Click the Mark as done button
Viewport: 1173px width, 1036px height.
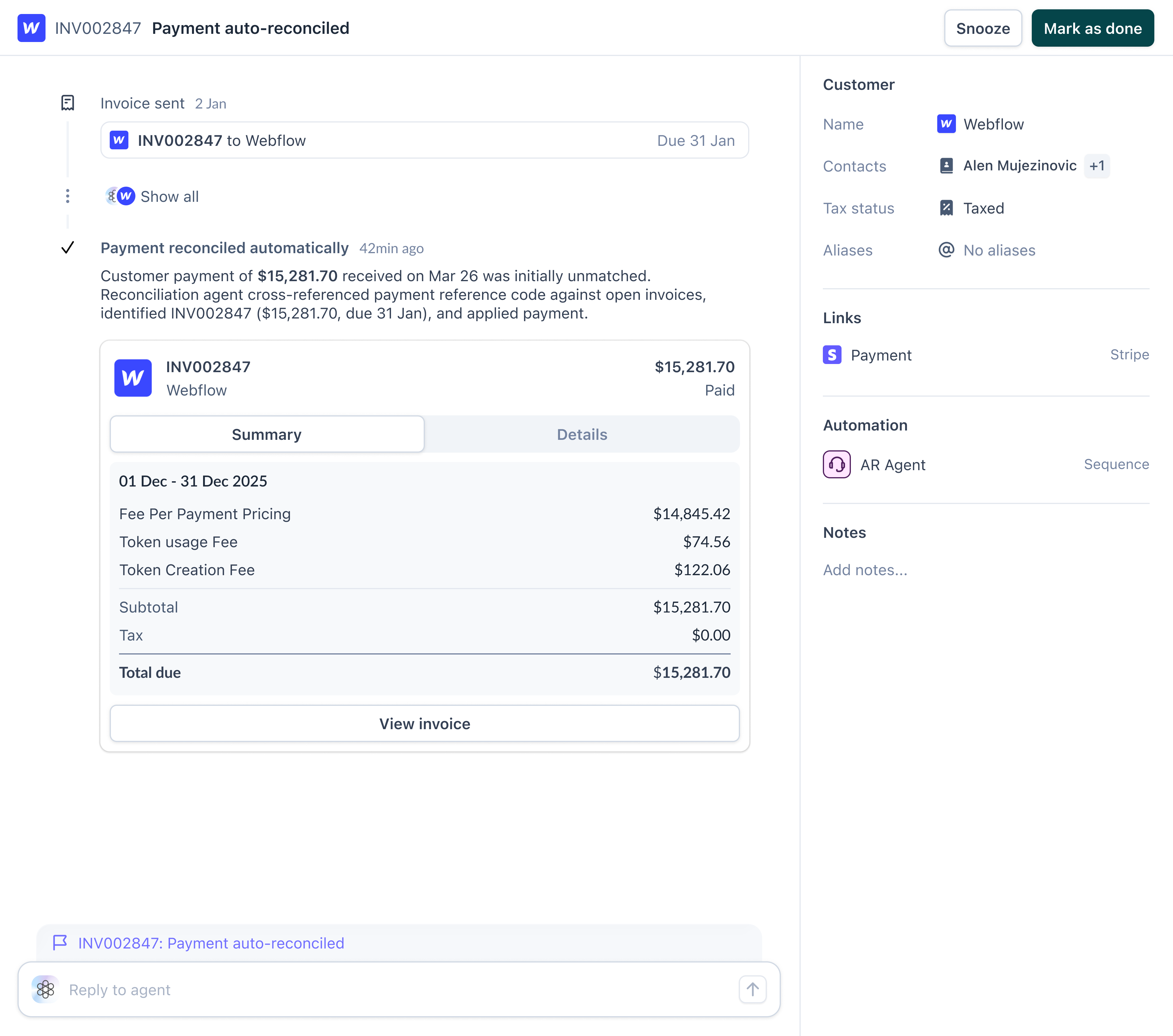pos(1092,28)
